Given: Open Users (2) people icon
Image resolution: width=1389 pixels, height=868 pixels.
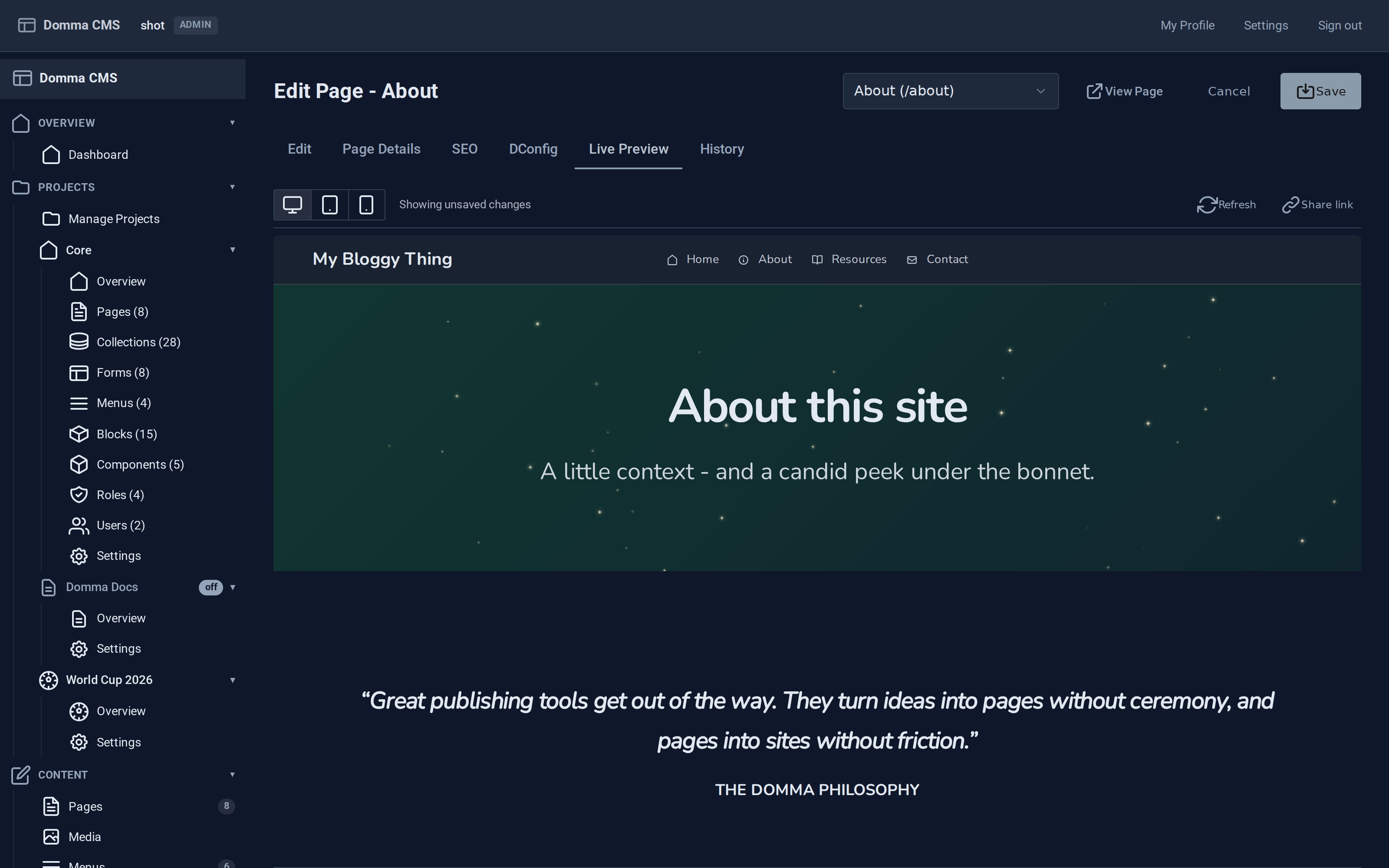Looking at the screenshot, I should (x=79, y=525).
